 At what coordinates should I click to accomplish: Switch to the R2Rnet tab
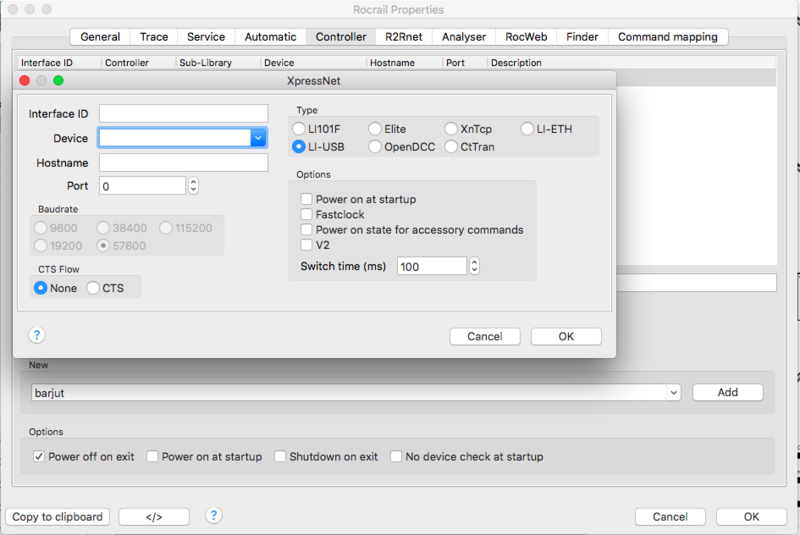pyautogui.click(x=404, y=37)
